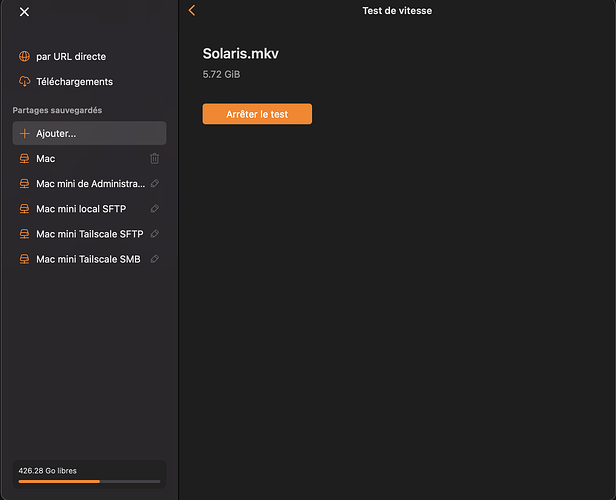Stop the speed test with Arrêter le test

tap(257, 114)
